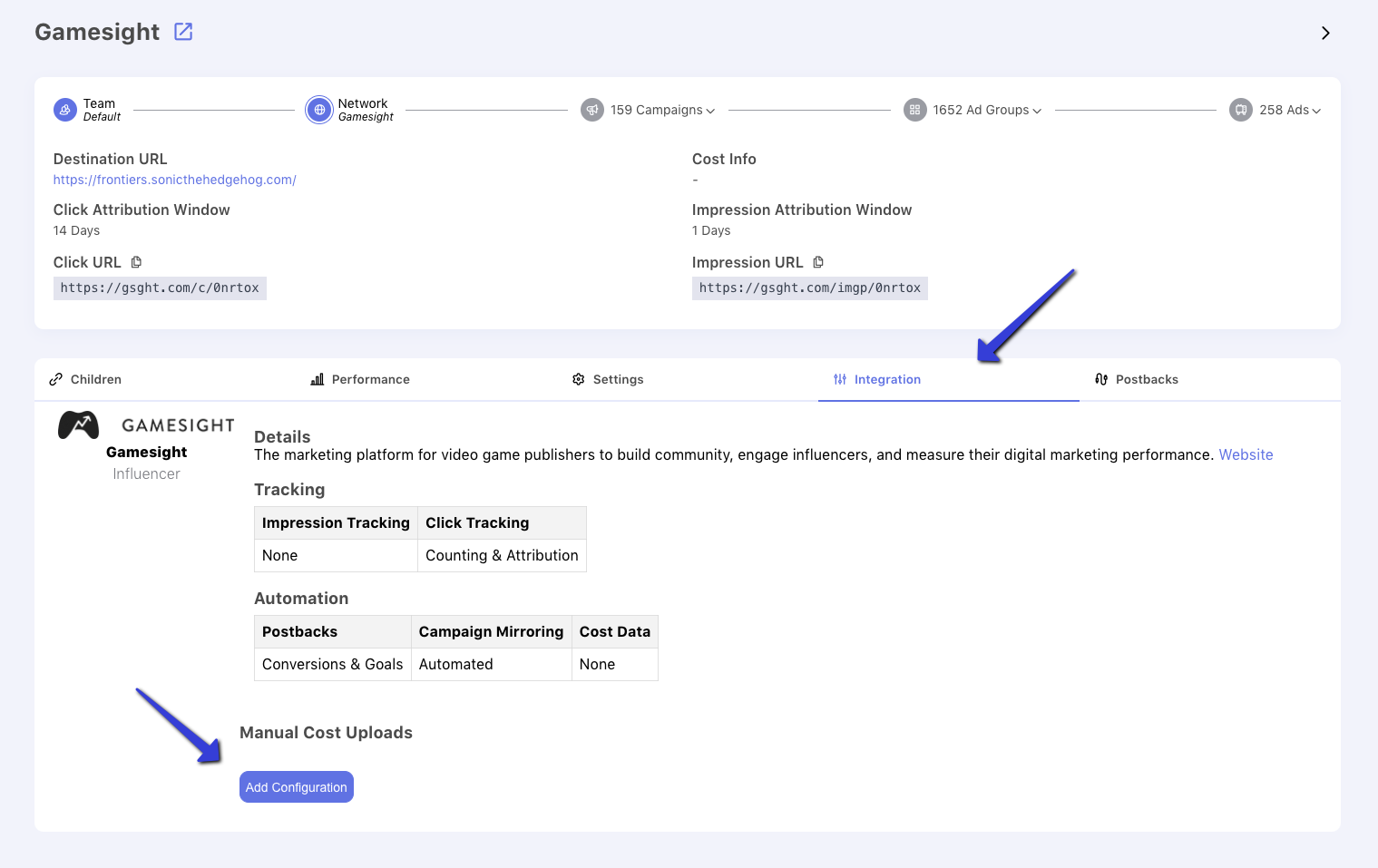Image resolution: width=1378 pixels, height=868 pixels.
Task: Click the Network Gamesight globe icon
Action: pos(319,110)
